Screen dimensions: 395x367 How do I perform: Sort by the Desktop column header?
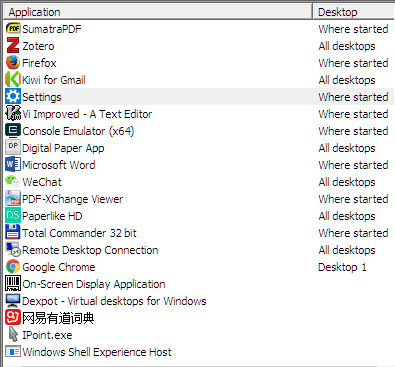[354, 12]
